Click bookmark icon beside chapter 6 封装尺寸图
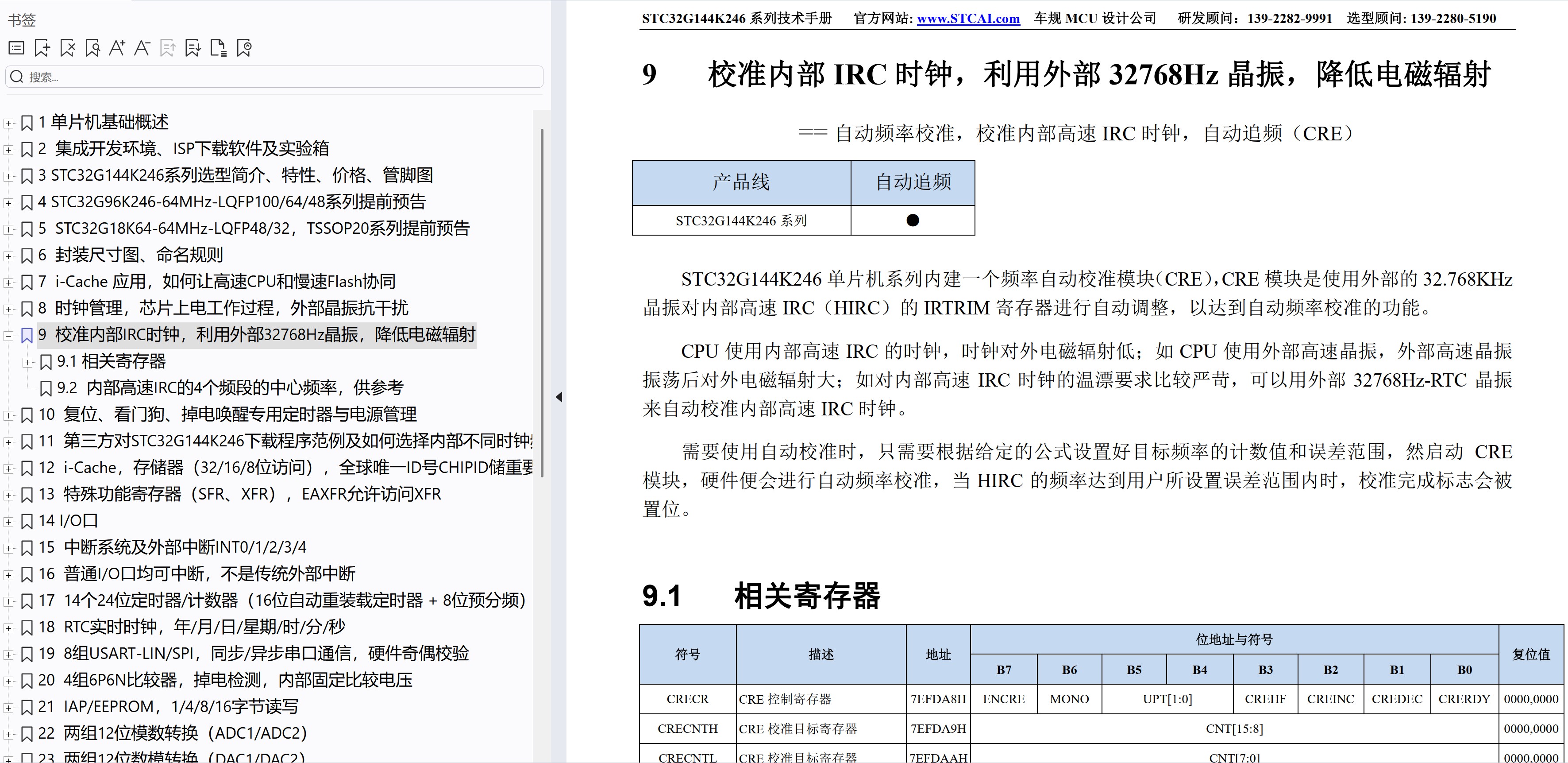 pos(27,255)
